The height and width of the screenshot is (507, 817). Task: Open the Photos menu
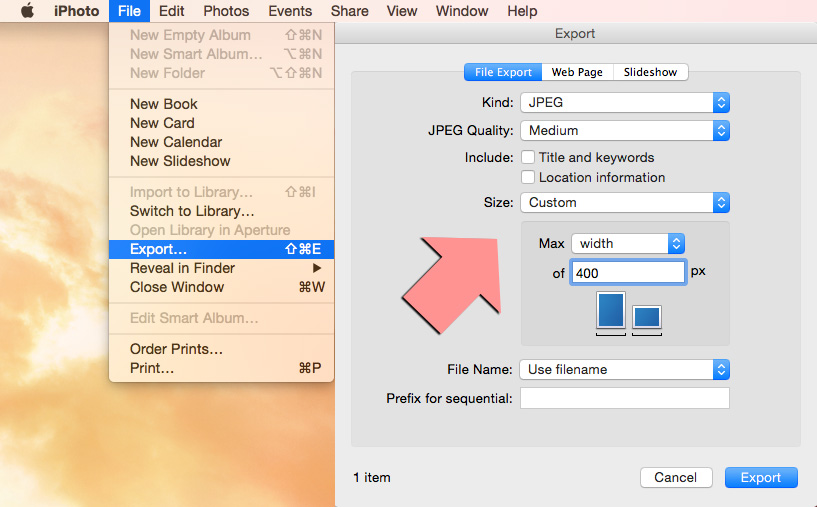226,11
